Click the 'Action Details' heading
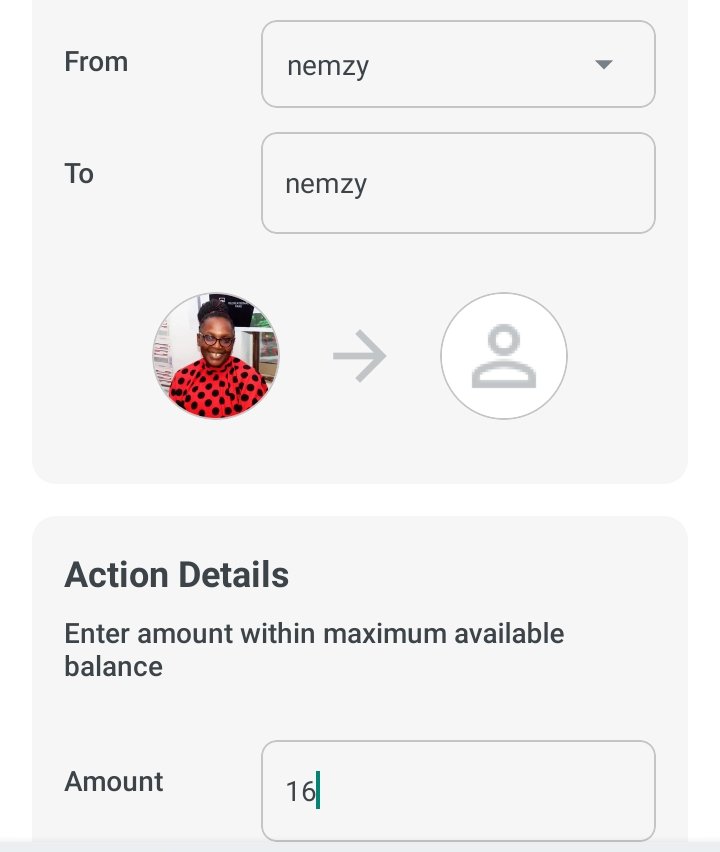This screenshot has height=852, width=720. (x=177, y=575)
